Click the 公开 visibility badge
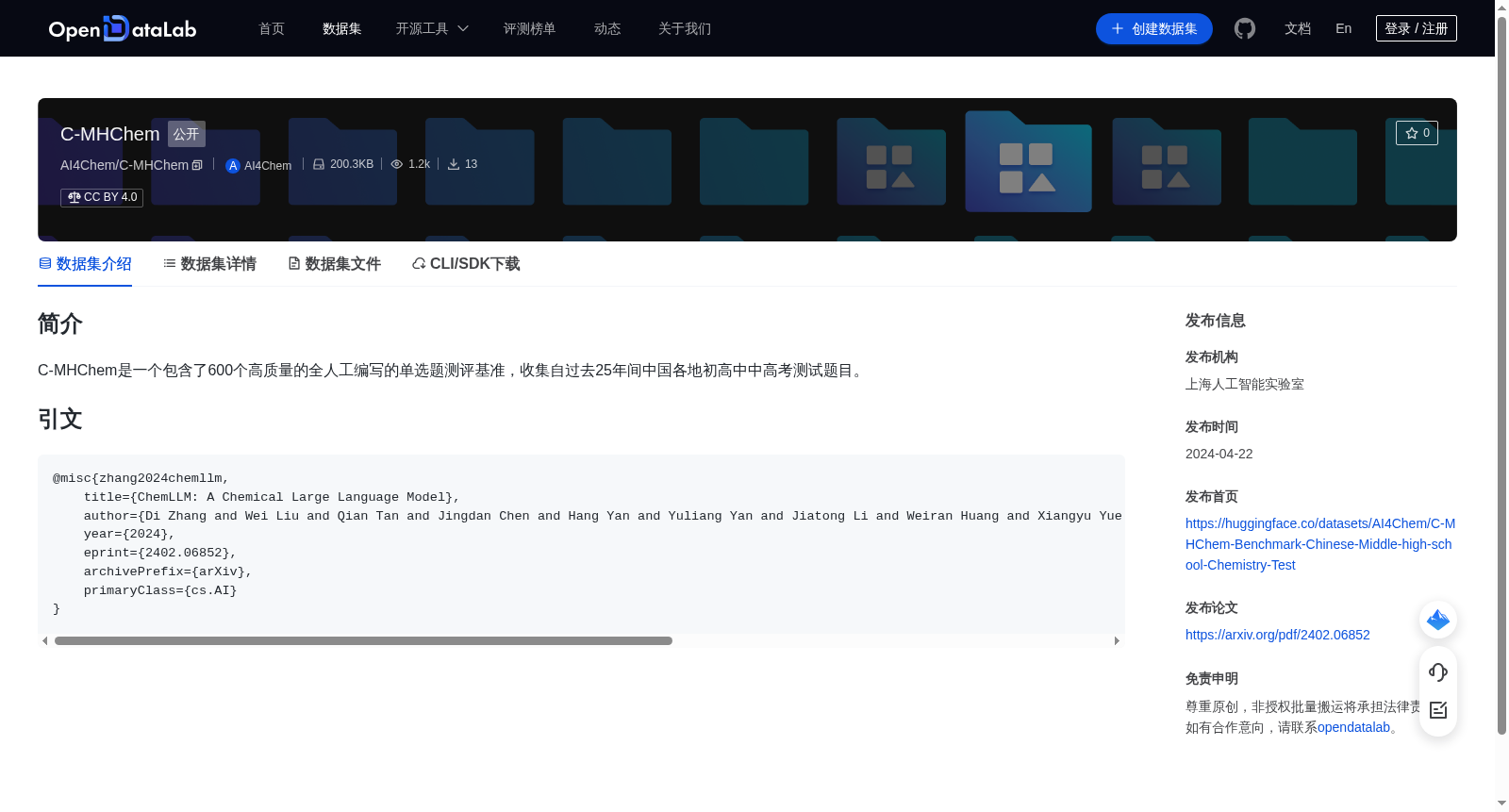 coord(187,134)
